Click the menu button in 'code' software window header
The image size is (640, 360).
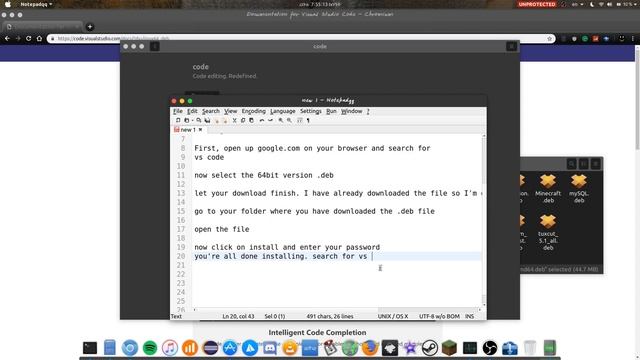pyautogui.click(x=511, y=47)
